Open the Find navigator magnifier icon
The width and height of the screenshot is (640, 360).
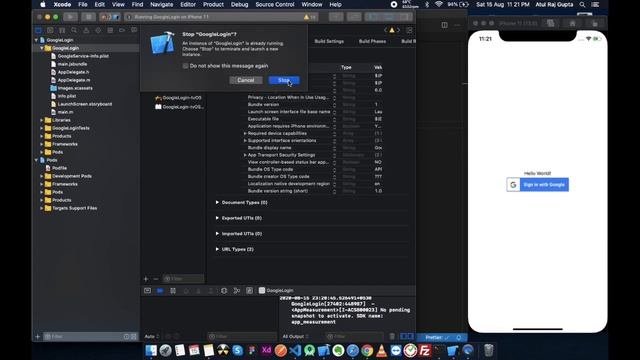coord(74,30)
